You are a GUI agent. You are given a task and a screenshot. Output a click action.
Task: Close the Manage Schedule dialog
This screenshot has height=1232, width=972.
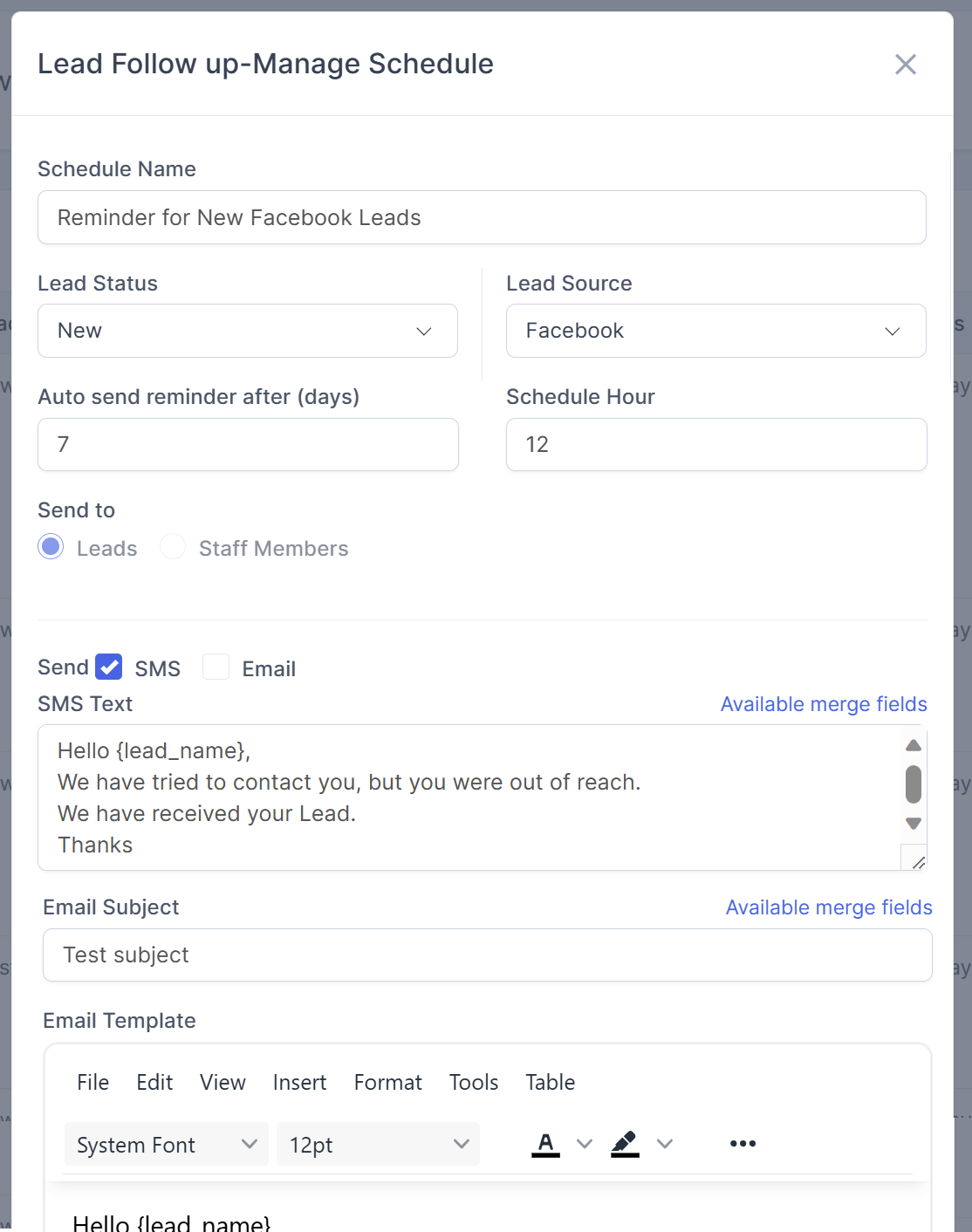tap(905, 65)
